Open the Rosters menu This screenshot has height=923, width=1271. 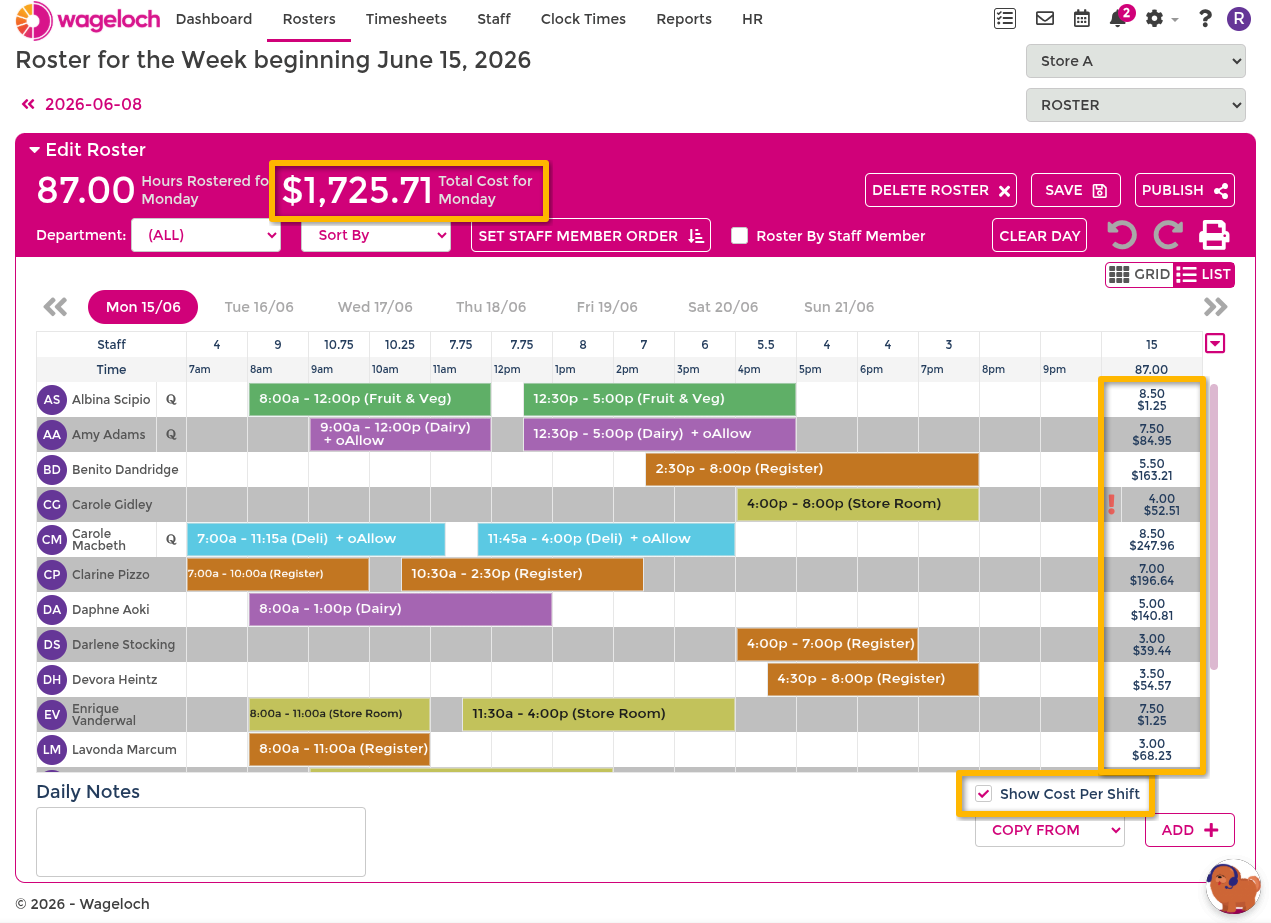click(309, 19)
